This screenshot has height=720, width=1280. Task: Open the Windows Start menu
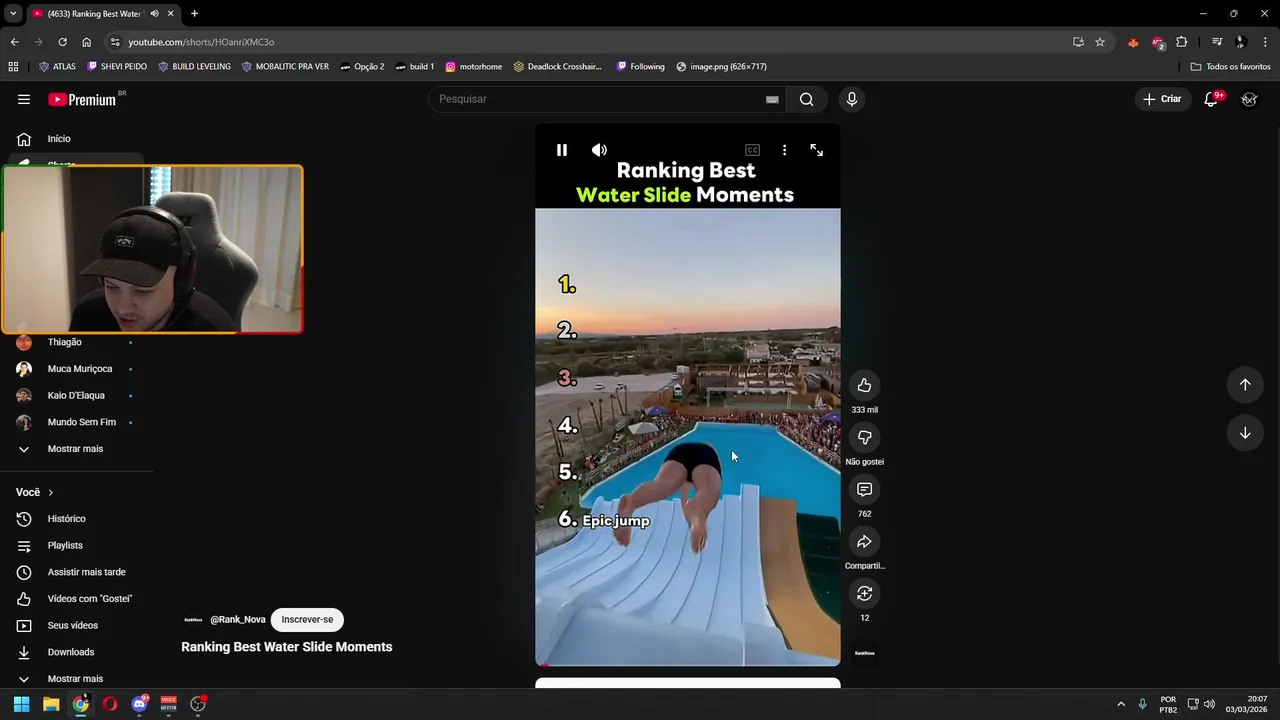click(22, 704)
